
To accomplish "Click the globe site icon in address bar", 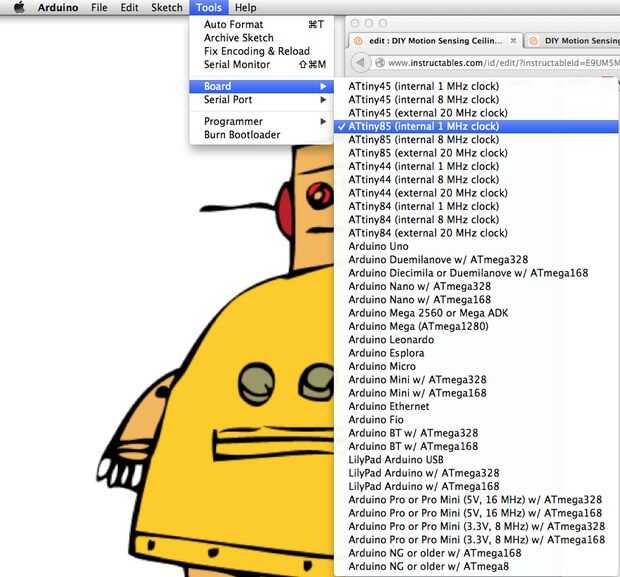I will click(380, 63).
